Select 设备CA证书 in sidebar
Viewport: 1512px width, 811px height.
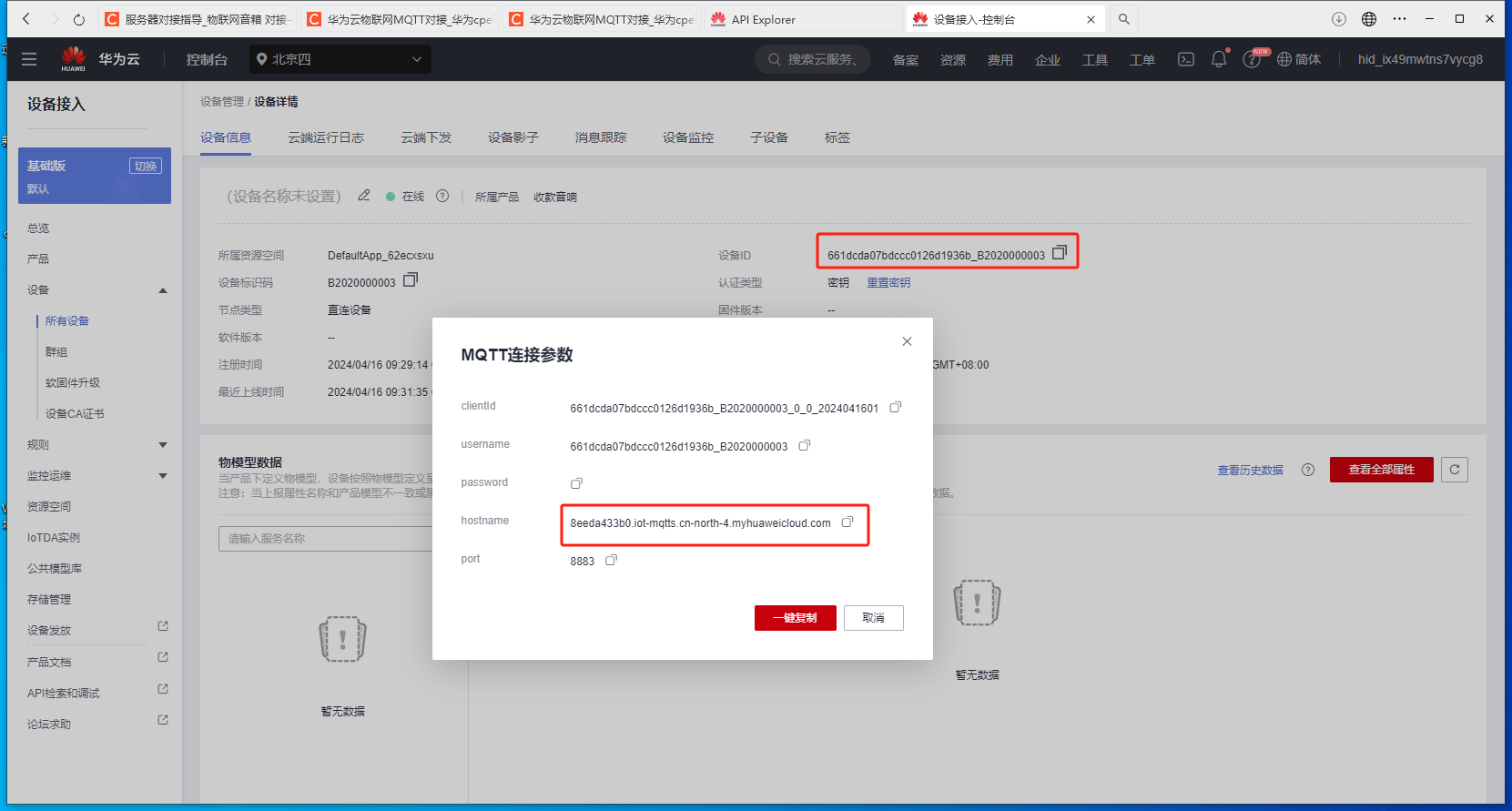pos(75,414)
